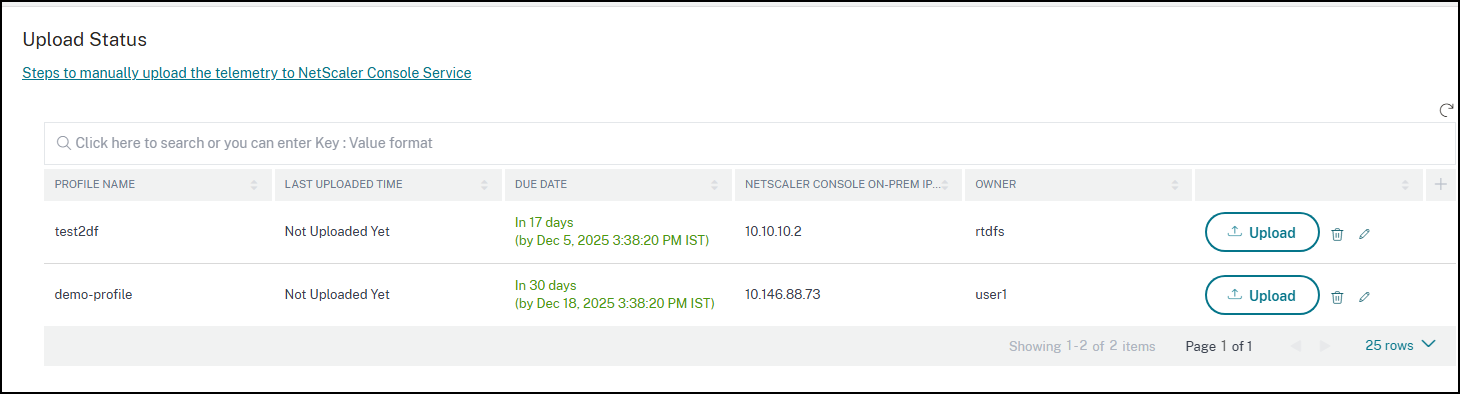The image size is (1460, 394).
Task: Sort by Last Uploaded Time column
Action: click(x=484, y=185)
